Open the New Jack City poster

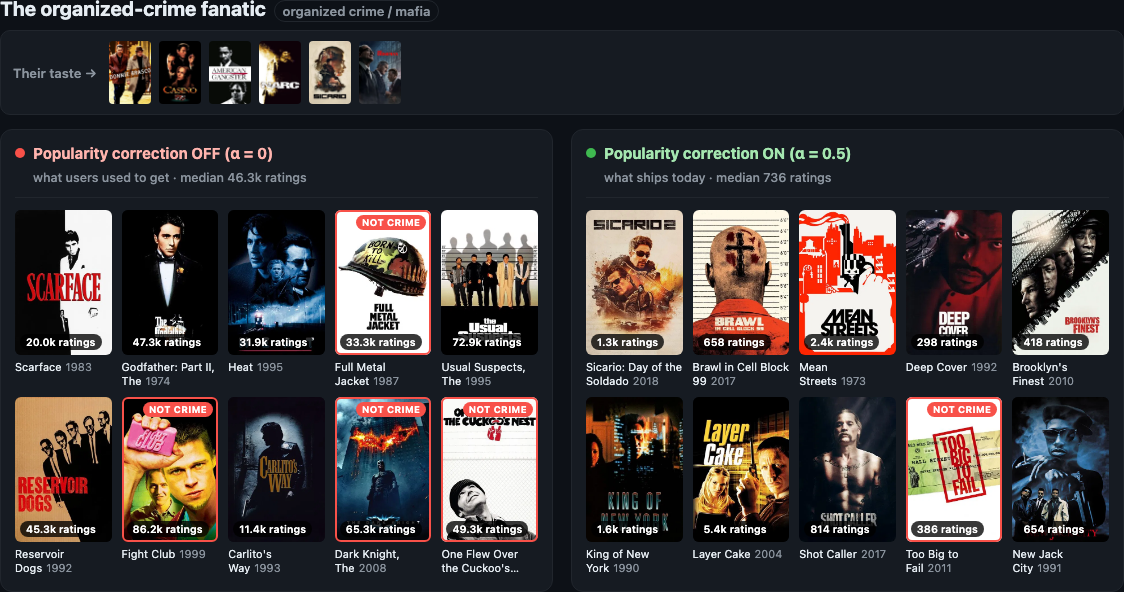[1061, 469]
